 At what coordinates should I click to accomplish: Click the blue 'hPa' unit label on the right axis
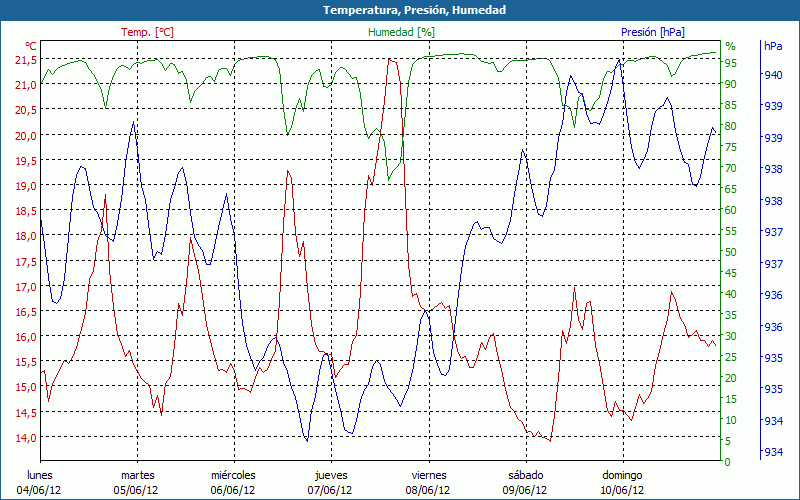(x=773, y=46)
